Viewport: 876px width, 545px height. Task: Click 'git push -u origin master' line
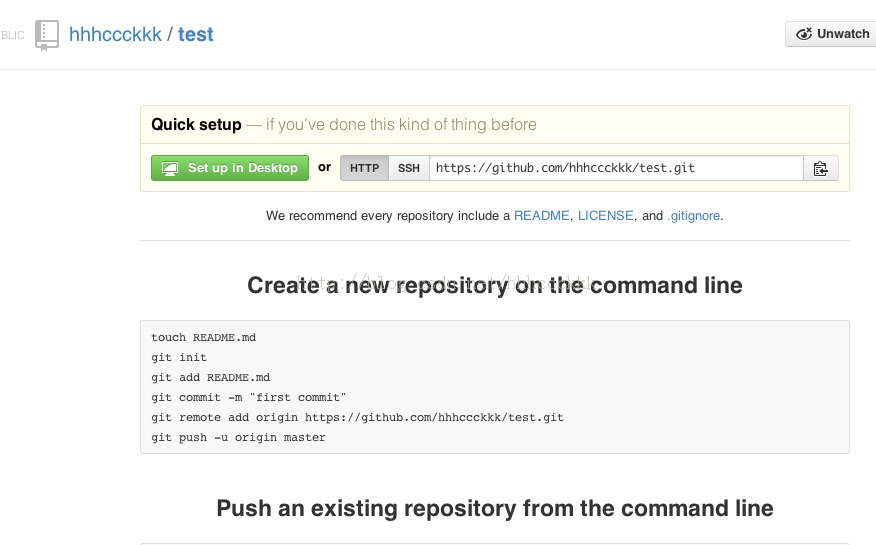coord(238,438)
